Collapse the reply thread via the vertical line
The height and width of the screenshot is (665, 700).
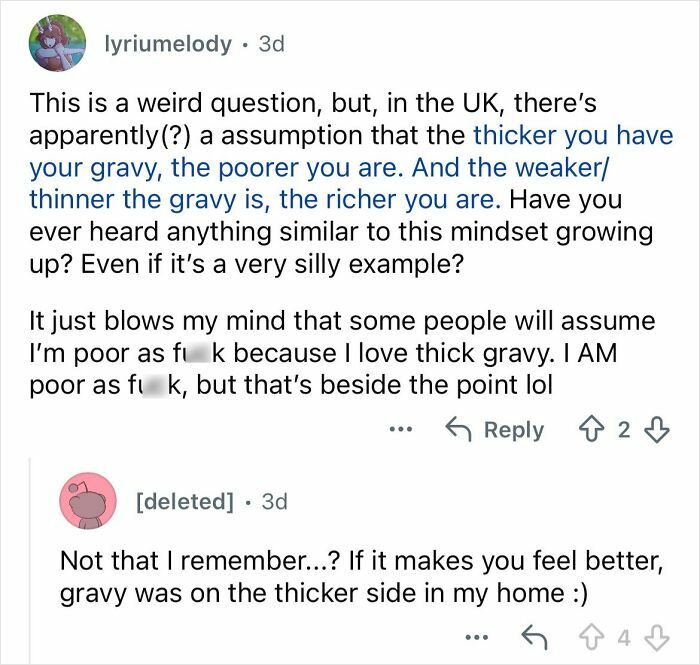point(29,560)
